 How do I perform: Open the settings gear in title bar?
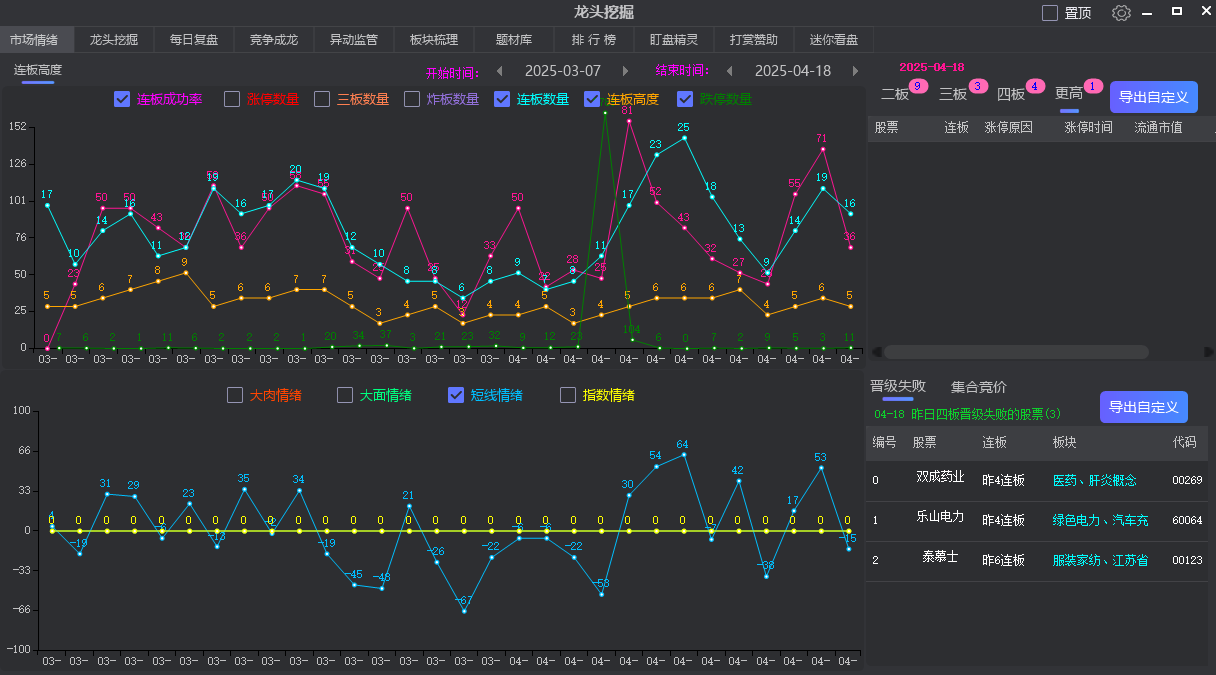coord(1121,13)
